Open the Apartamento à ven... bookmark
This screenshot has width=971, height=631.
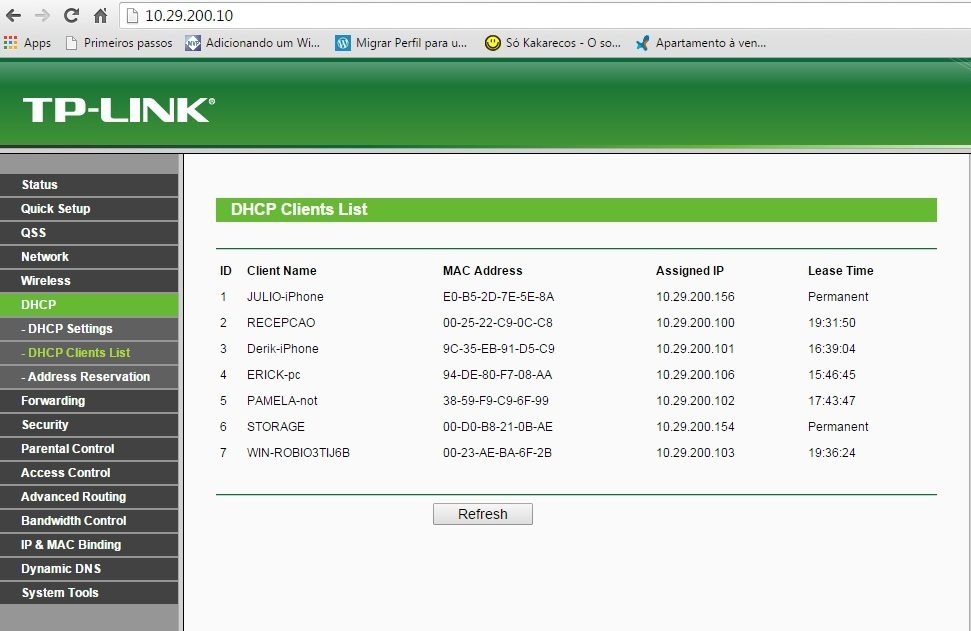tap(701, 43)
